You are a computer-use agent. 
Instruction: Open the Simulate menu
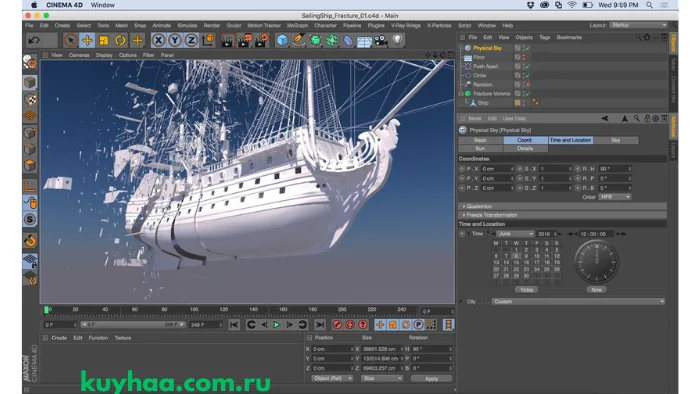point(187,25)
